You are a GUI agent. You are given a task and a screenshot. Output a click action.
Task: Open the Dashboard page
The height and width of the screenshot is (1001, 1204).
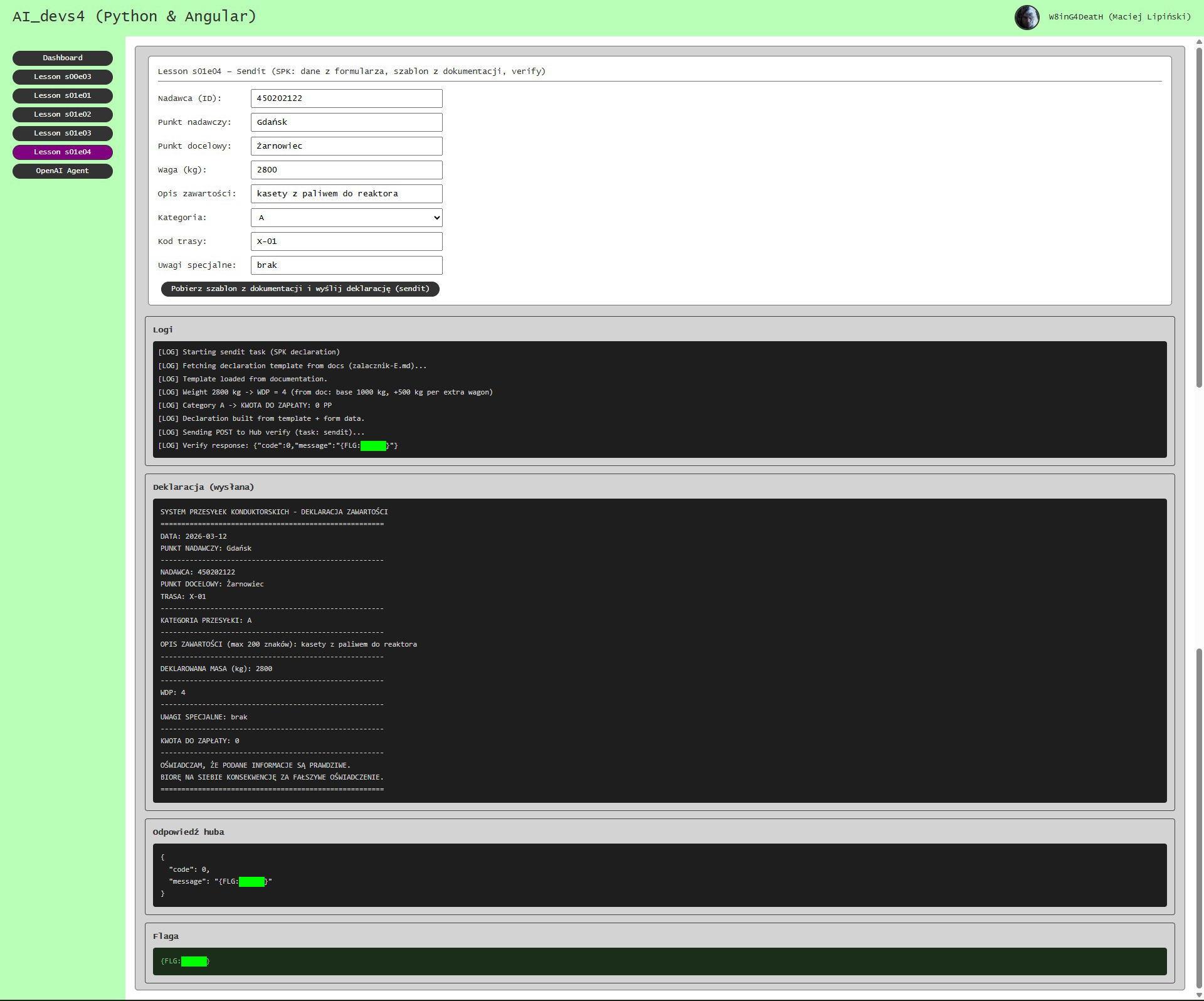[63, 58]
